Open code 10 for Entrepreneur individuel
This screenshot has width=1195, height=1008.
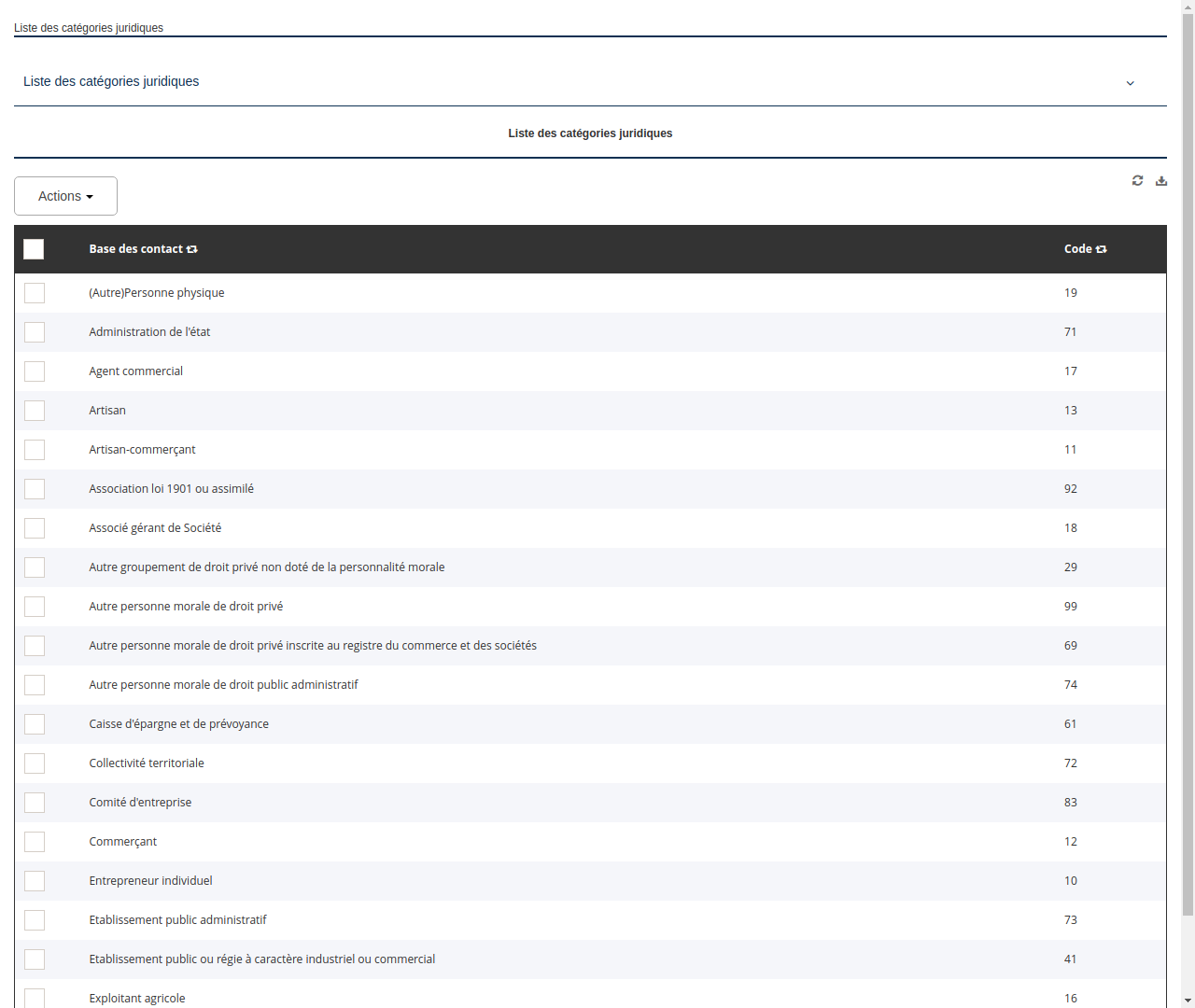click(1070, 880)
